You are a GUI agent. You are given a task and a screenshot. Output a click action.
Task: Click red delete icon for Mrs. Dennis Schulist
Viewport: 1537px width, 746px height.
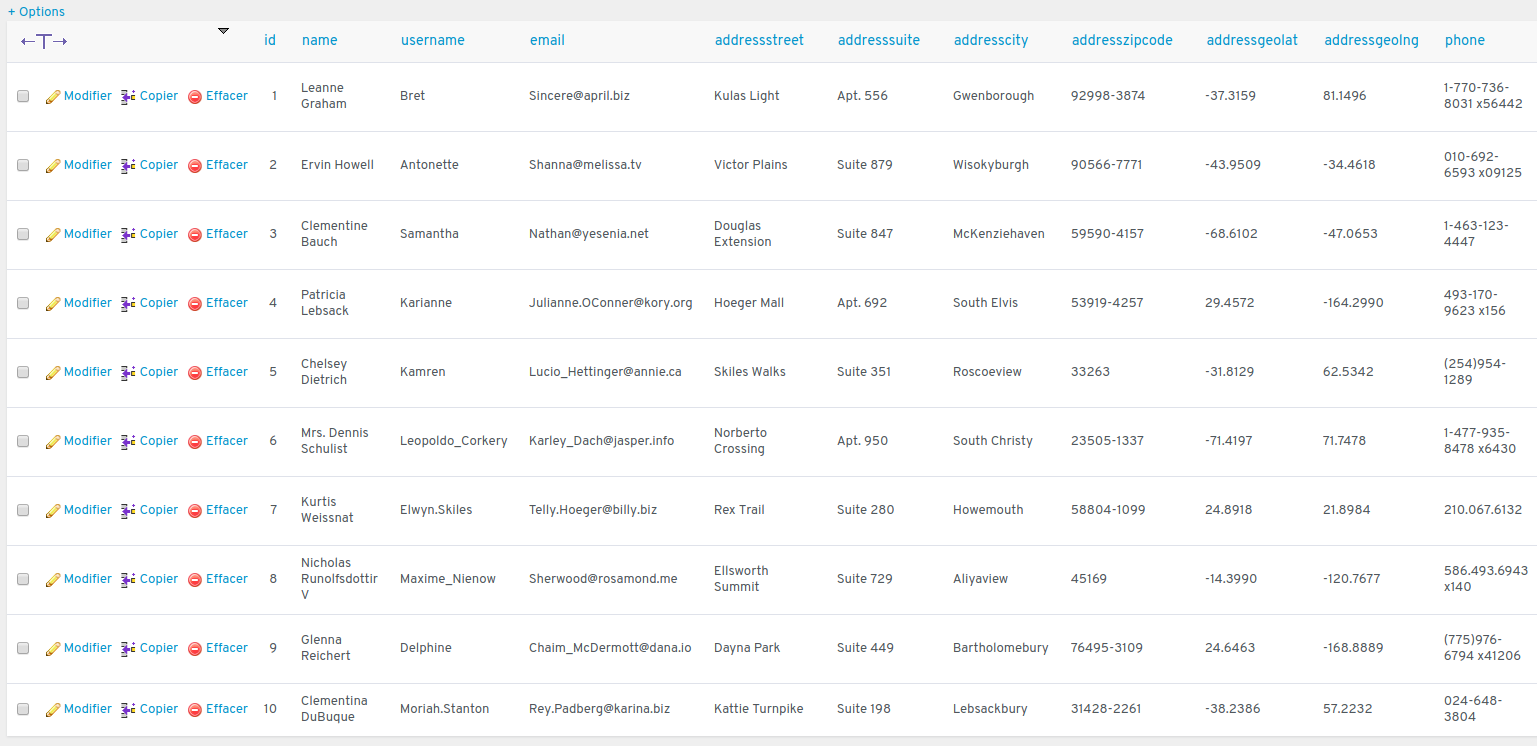click(195, 442)
